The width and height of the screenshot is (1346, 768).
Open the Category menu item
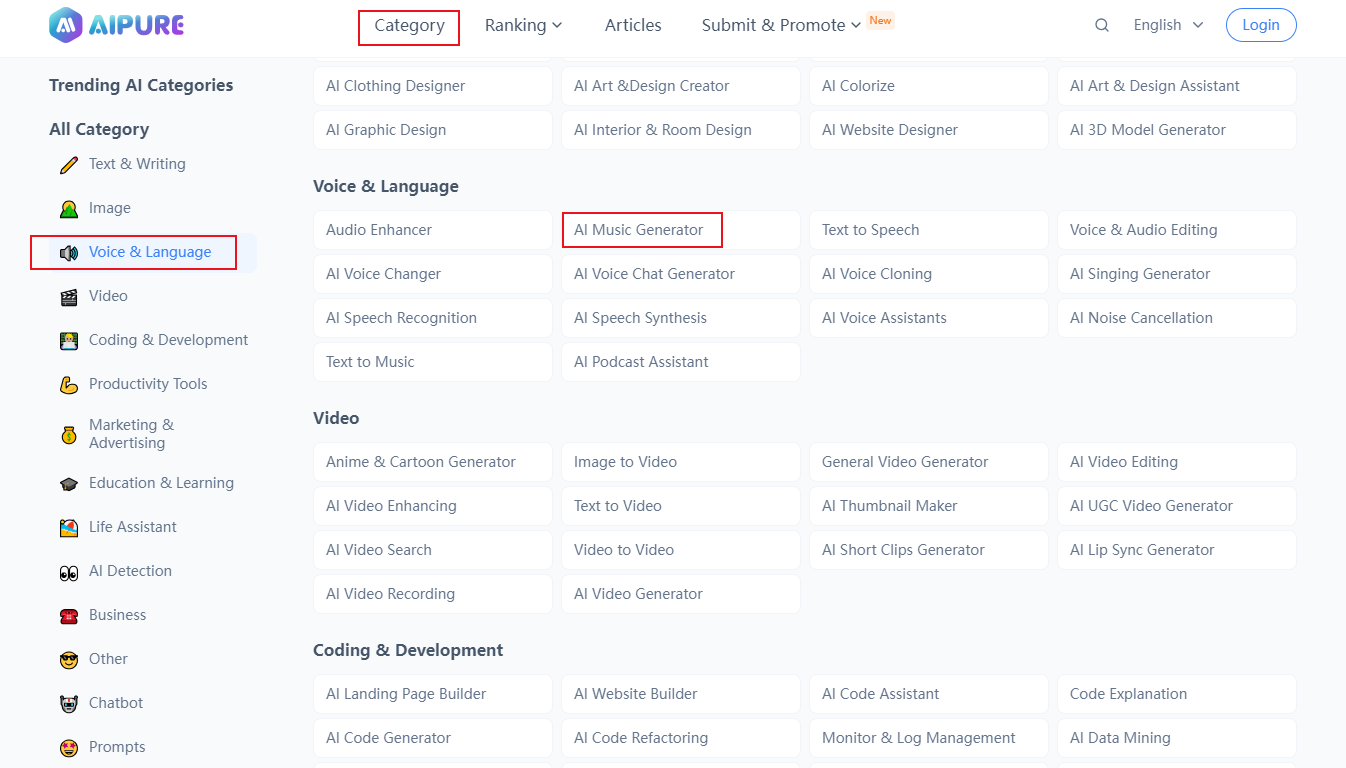(x=409, y=26)
